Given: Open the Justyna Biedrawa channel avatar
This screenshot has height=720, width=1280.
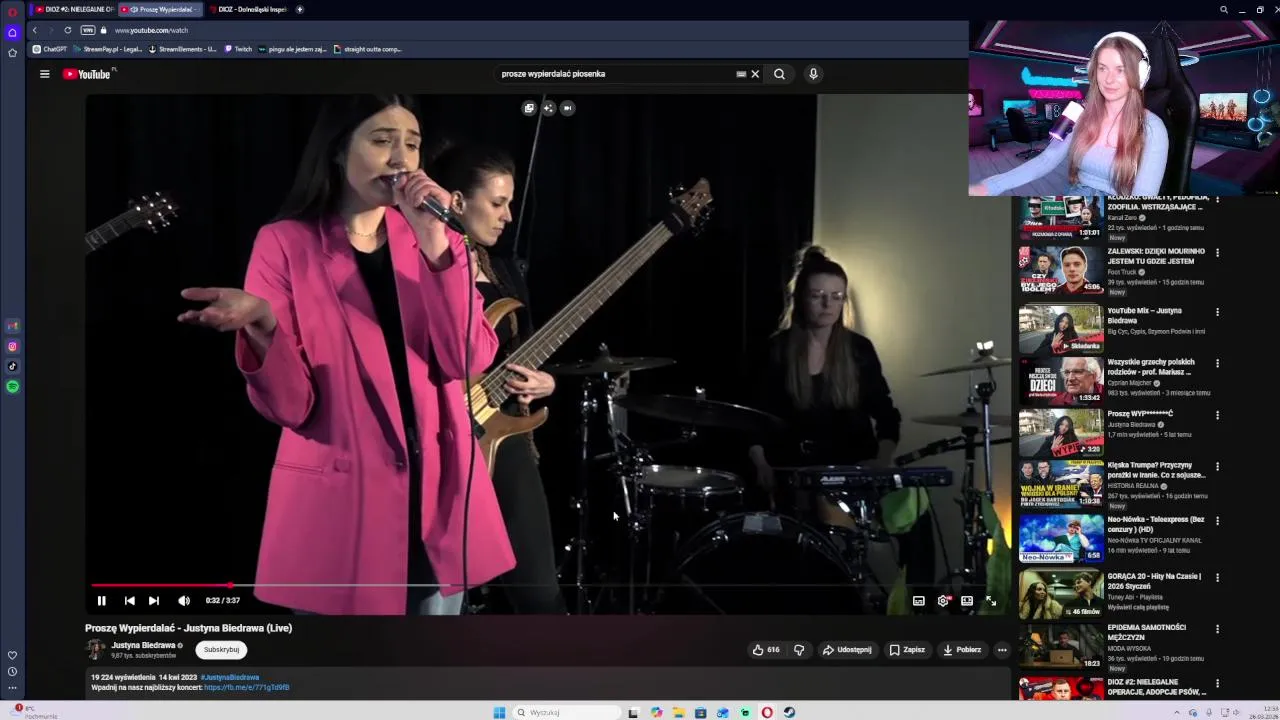Looking at the screenshot, I should pos(96,650).
